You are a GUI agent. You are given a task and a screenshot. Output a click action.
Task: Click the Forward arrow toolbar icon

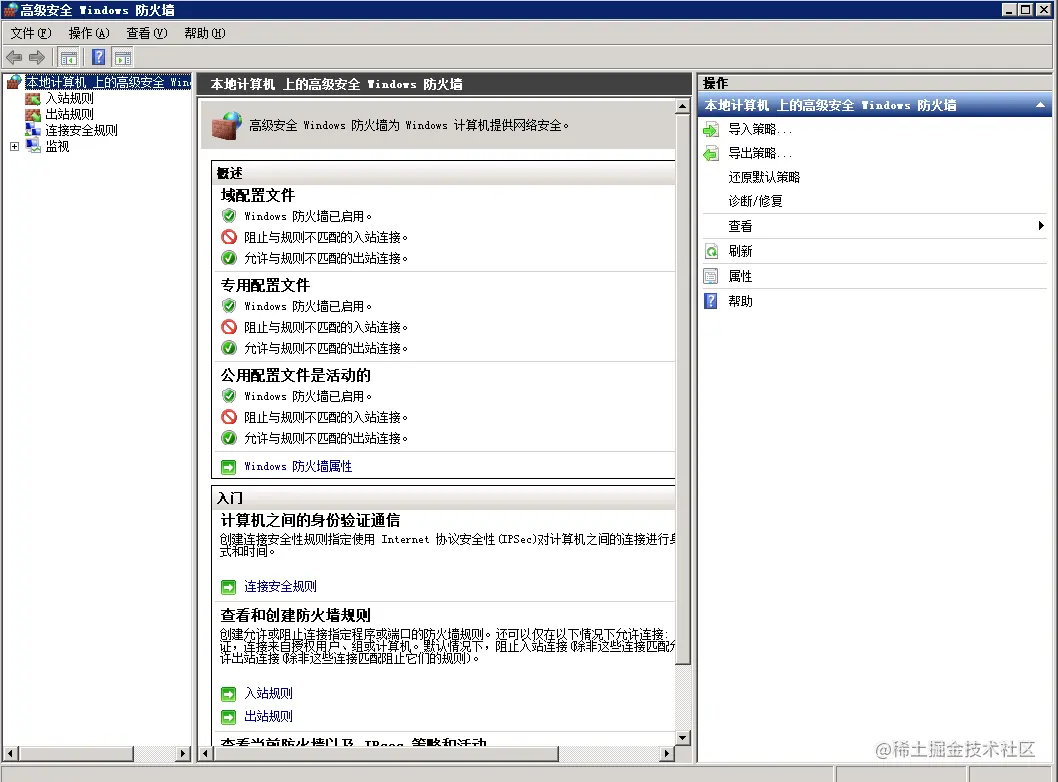pyautogui.click(x=37, y=57)
